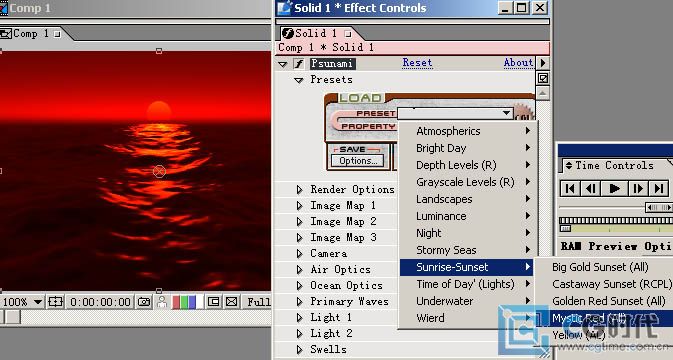
Task: Expand Air Optics group
Action: click(299, 269)
